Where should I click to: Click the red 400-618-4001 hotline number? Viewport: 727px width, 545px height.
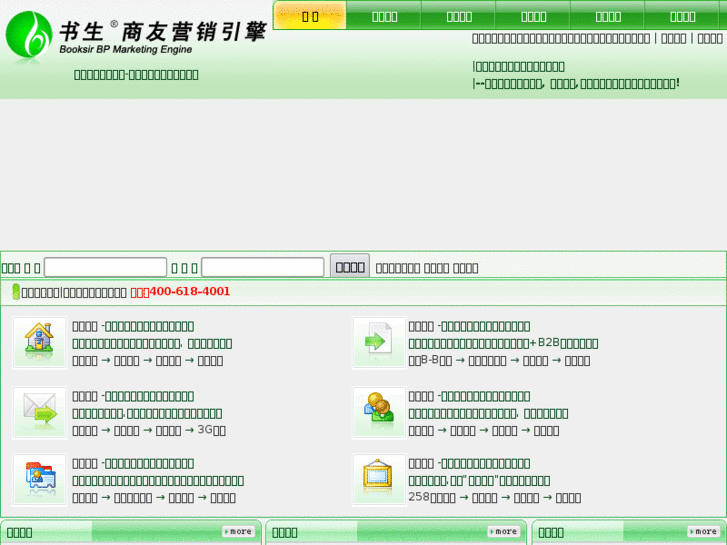190,291
